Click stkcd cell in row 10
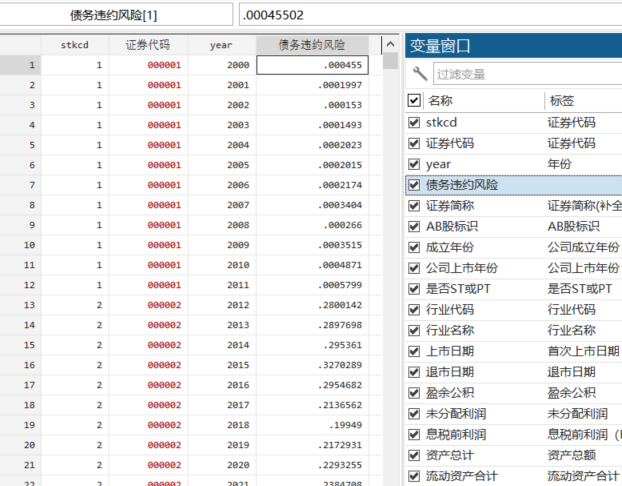This screenshot has width=622, height=486. (x=75, y=245)
